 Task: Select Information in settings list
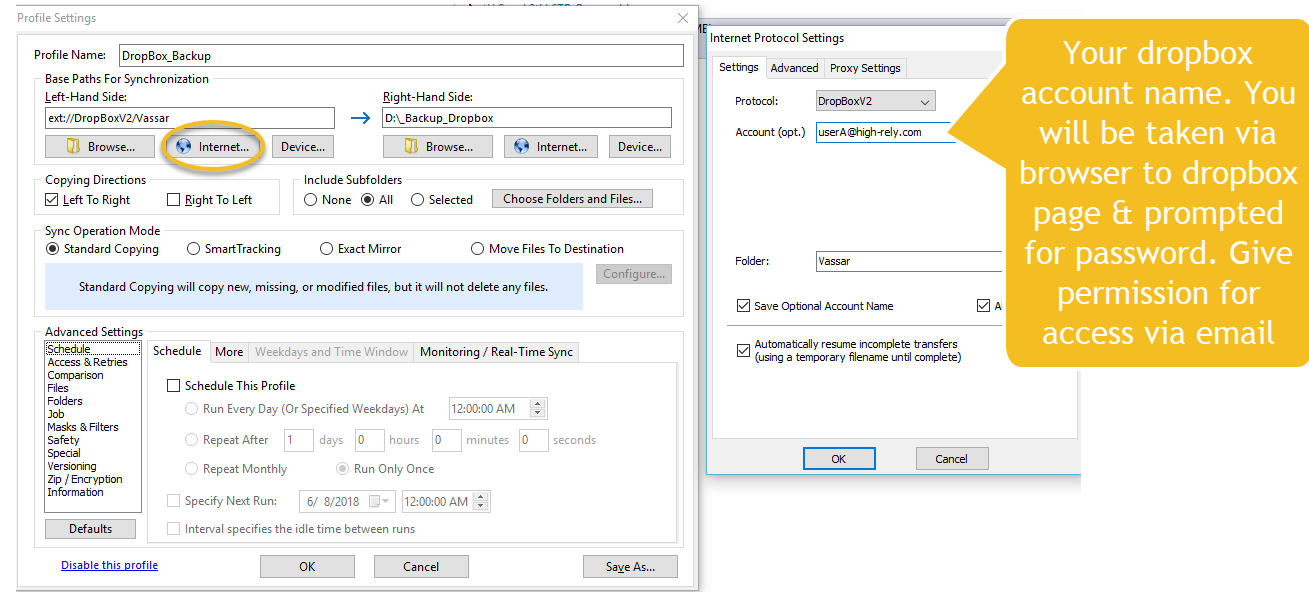[x=93, y=492]
